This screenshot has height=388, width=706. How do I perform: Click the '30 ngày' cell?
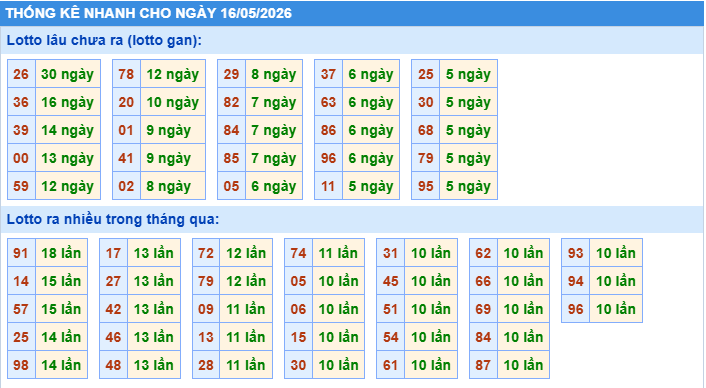point(68,74)
